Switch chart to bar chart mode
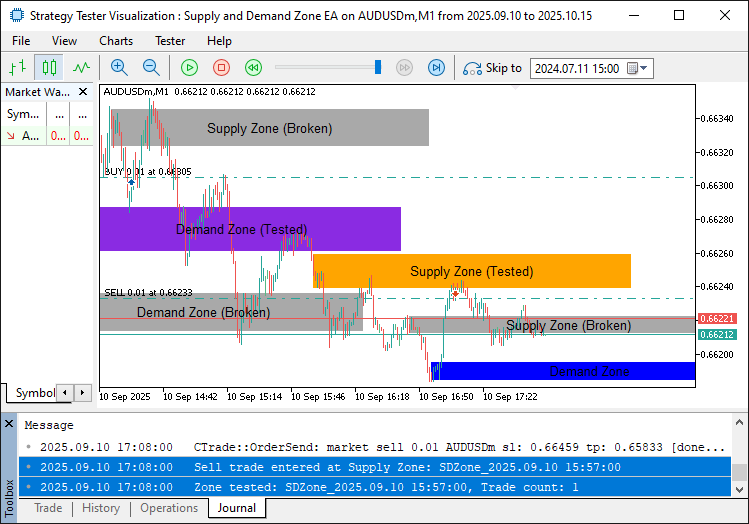This screenshot has height=524, width=749. coord(17,68)
